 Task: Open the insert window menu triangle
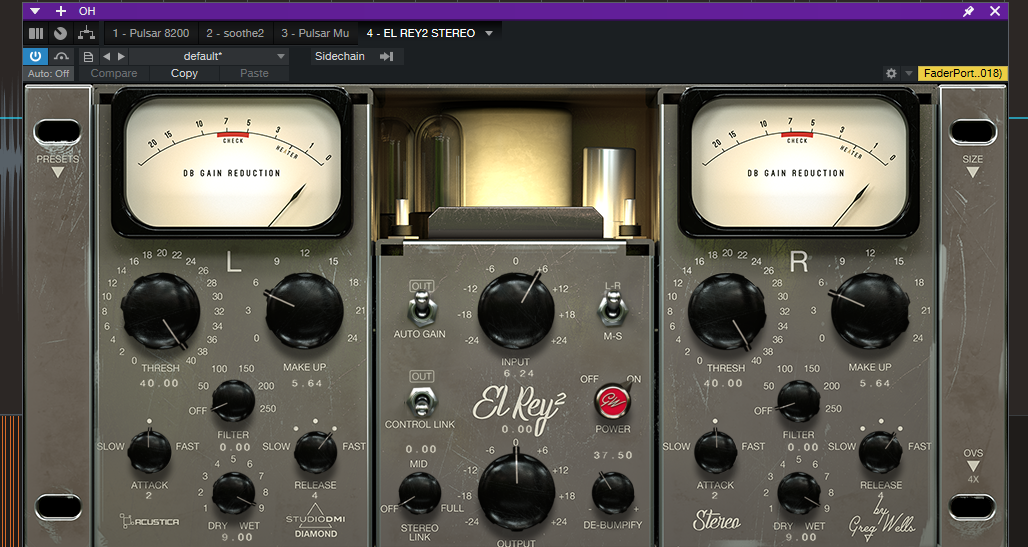pos(35,11)
